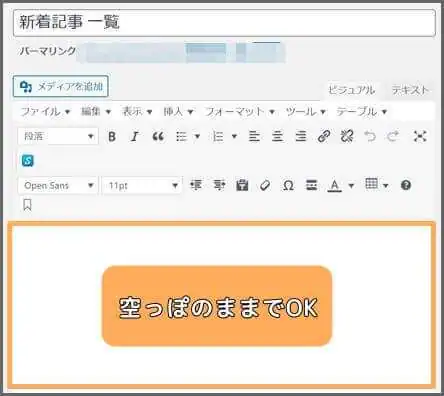Click the clear formatting eraser icon
The height and width of the screenshot is (396, 444).
click(x=265, y=185)
